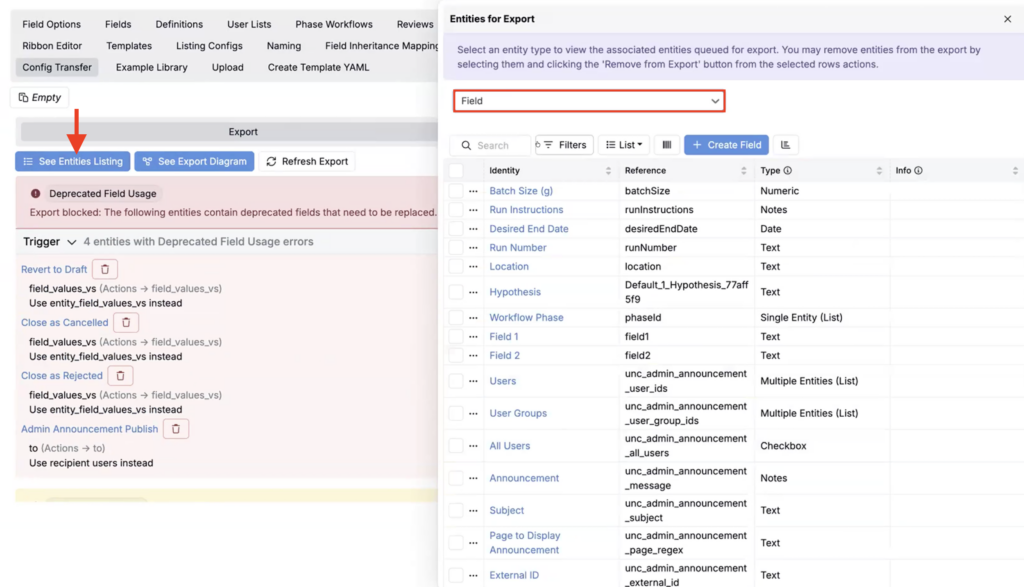Open the Field entity type dropdown

pos(589,101)
